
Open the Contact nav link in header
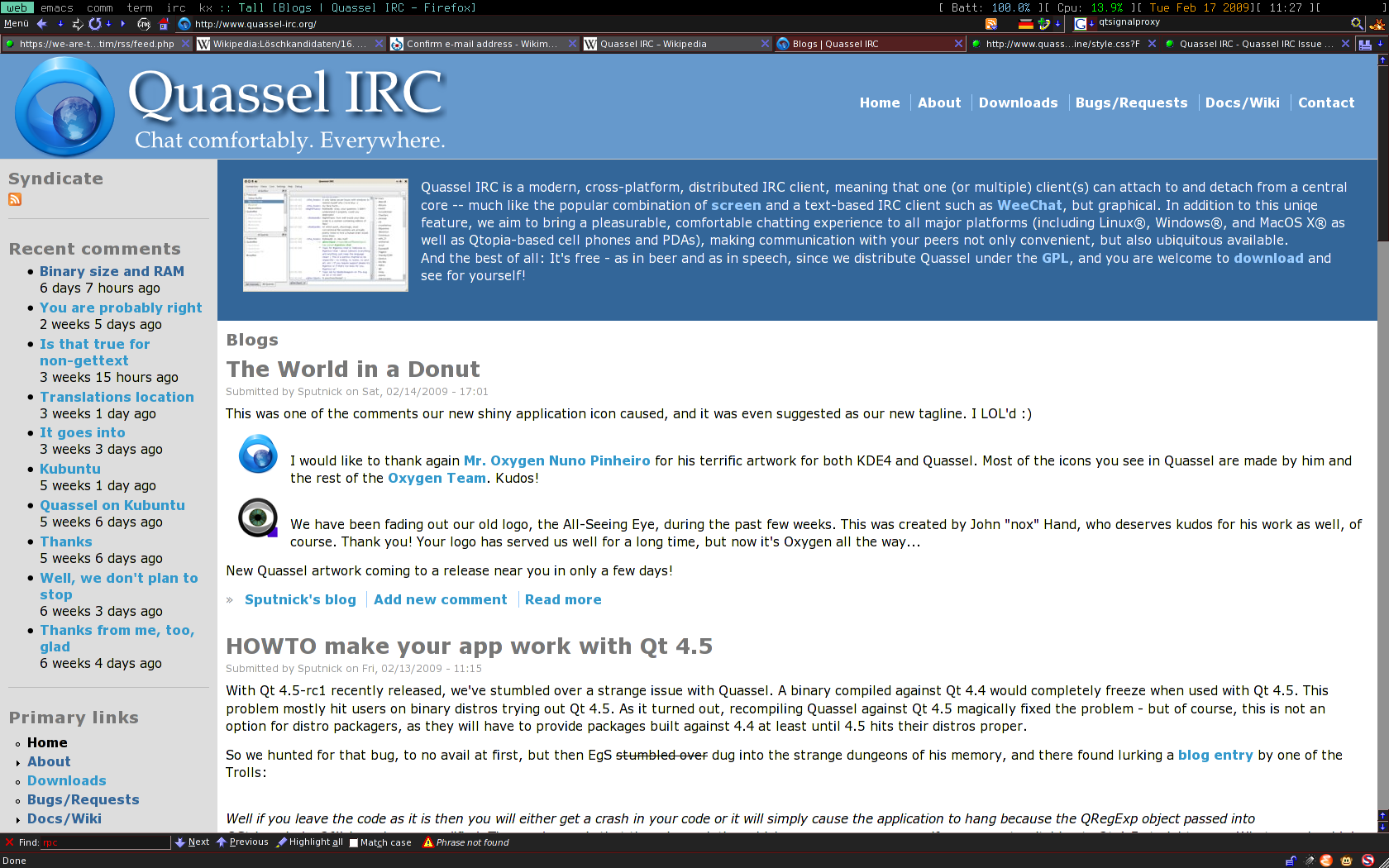point(1326,103)
